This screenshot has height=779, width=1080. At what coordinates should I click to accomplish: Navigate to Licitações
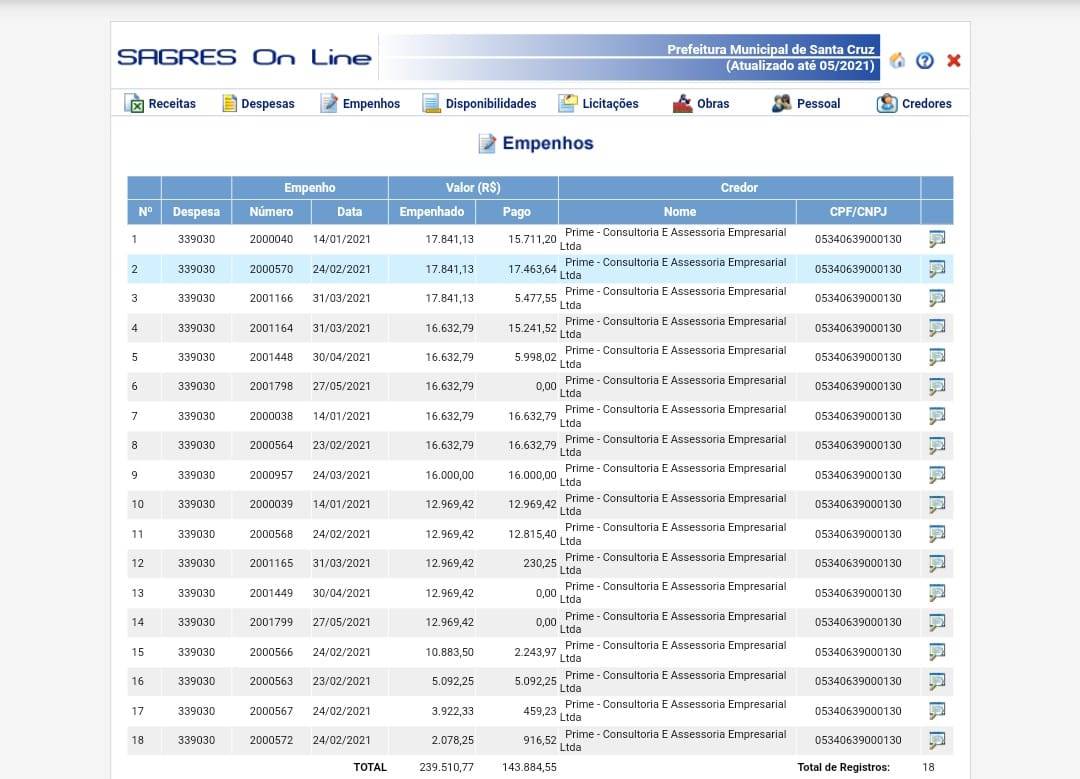pyautogui.click(x=598, y=103)
